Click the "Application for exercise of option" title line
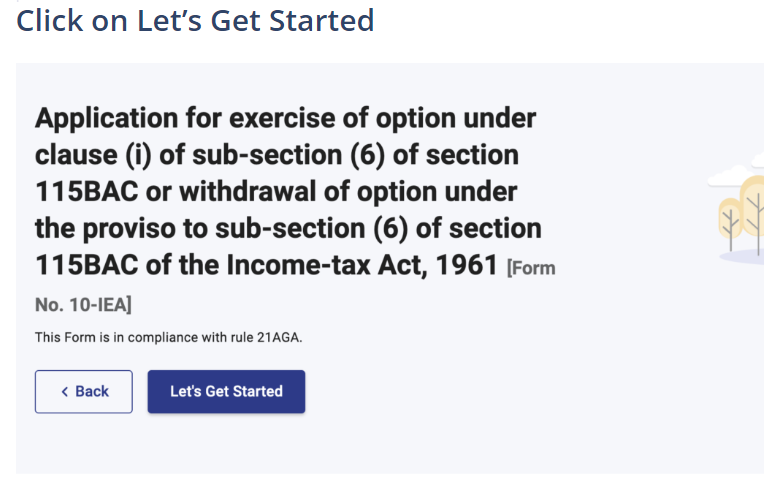 [285, 119]
